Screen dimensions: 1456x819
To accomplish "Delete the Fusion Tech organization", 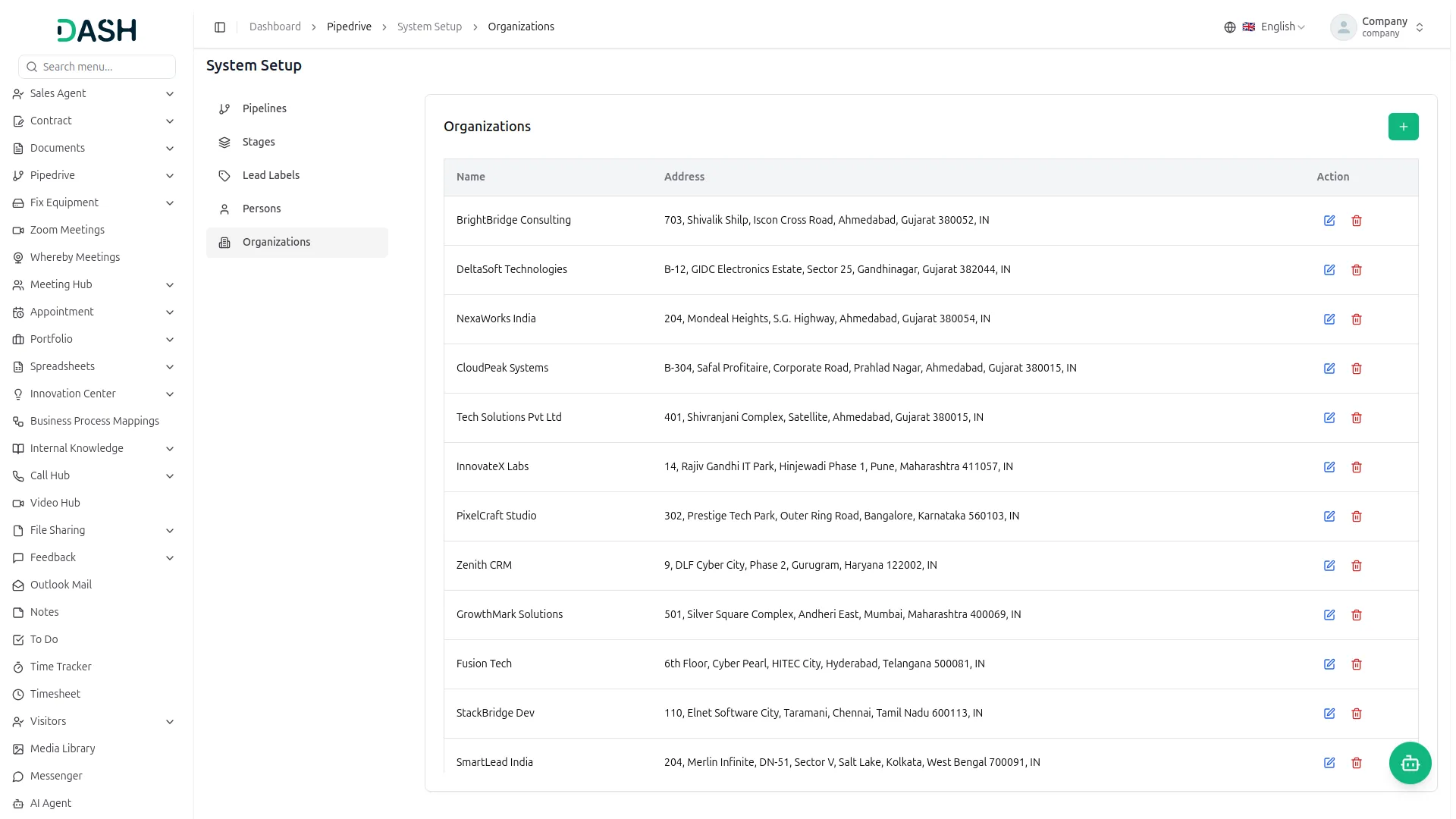I will click(x=1357, y=664).
